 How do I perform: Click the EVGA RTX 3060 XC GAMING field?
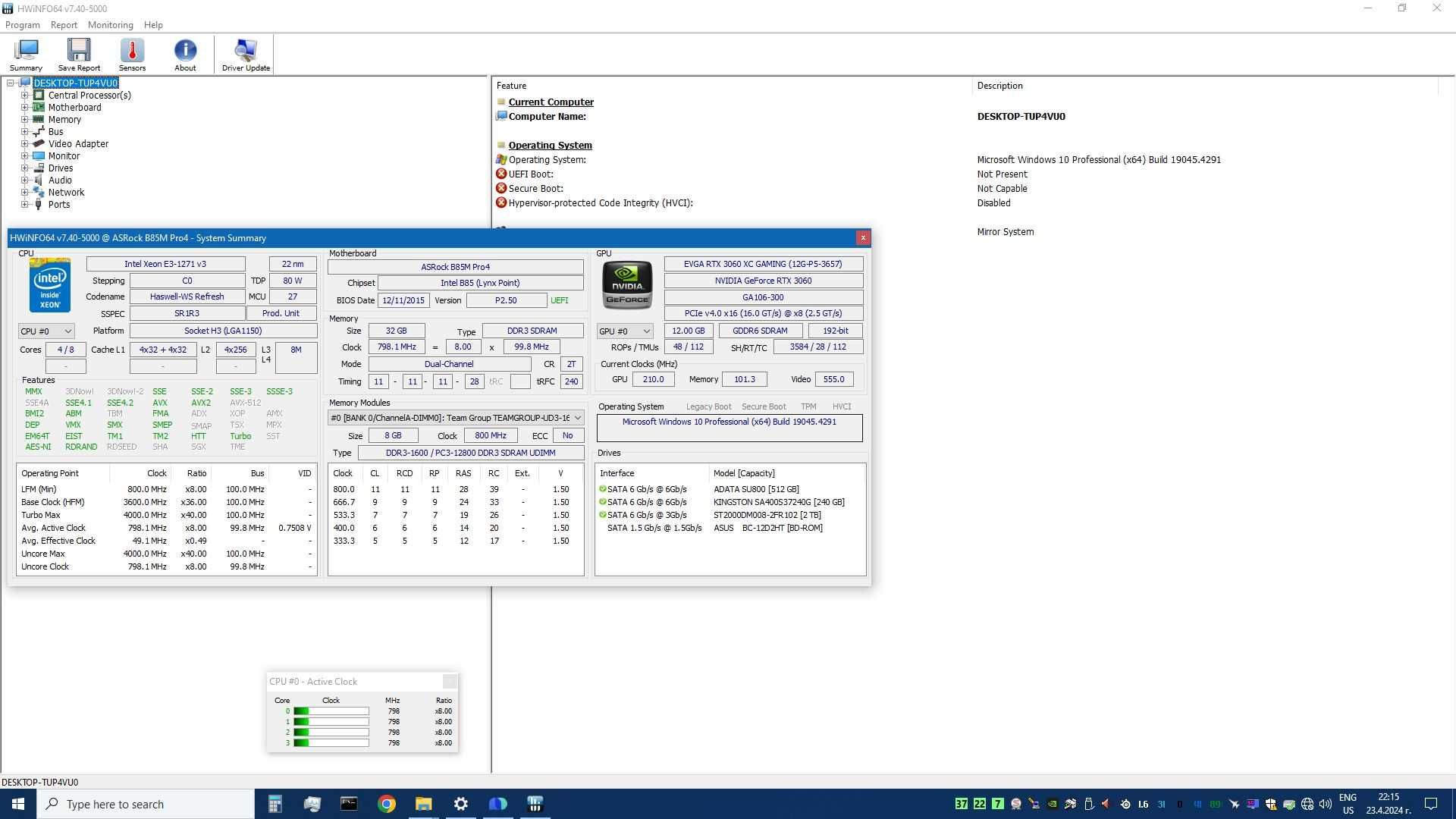[x=764, y=264]
